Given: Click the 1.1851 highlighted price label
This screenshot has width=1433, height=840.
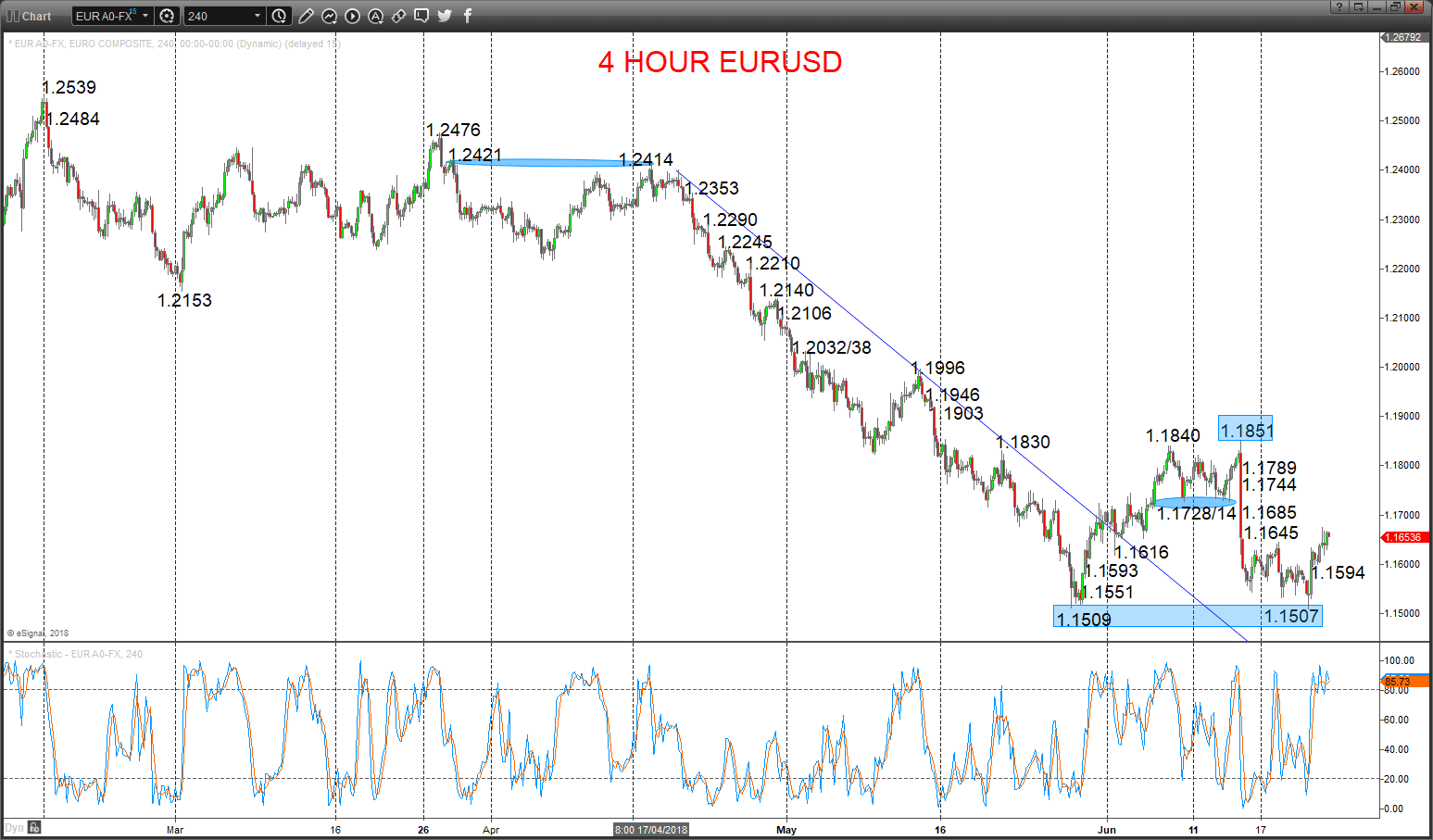Looking at the screenshot, I should pos(1246,429).
